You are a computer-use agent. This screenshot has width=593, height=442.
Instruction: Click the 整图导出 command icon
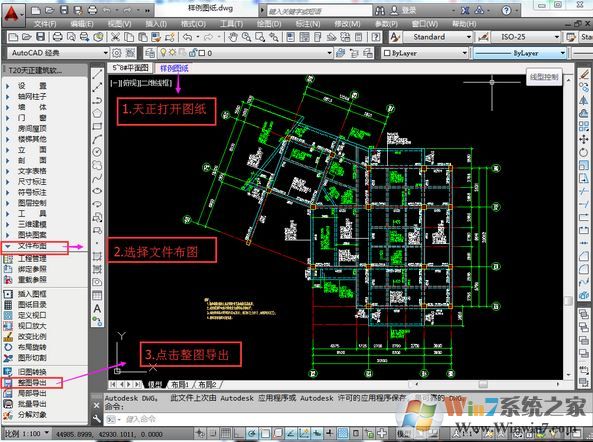click(x=8, y=383)
